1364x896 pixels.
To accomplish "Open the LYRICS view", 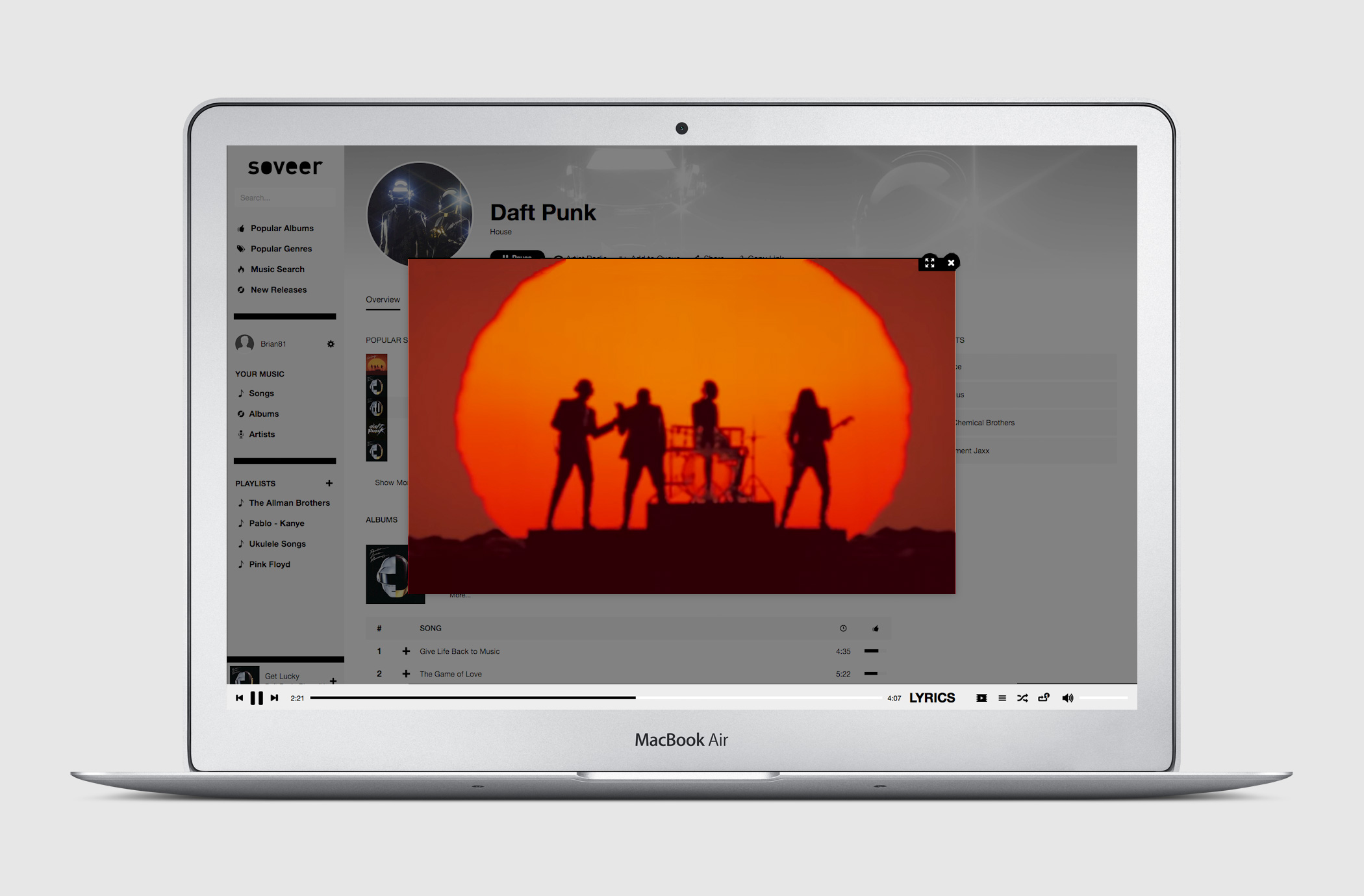I will [x=932, y=698].
